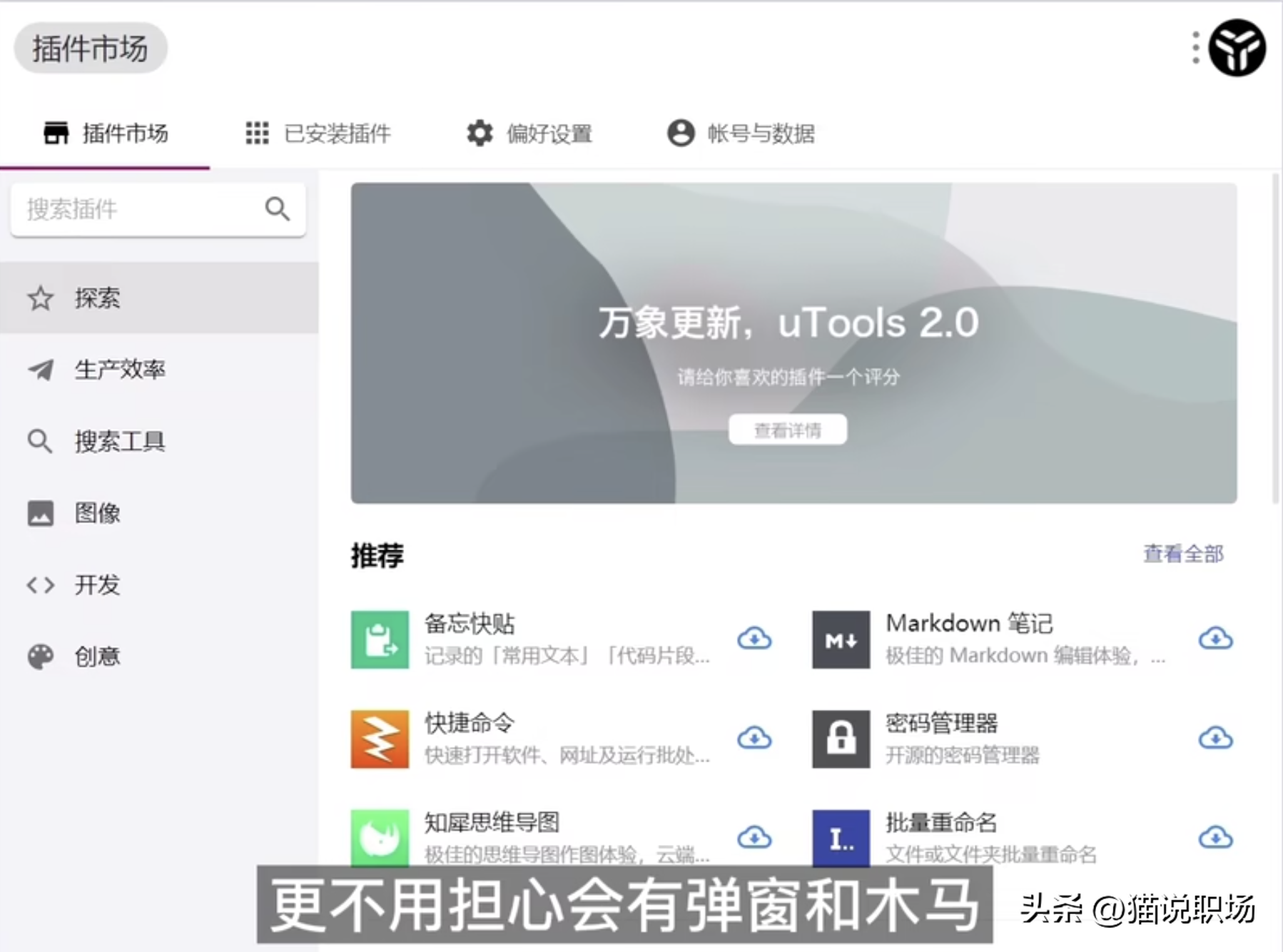This screenshot has height=952, width=1283.
Task: Select the 开发 category
Action: click(x=159, y=584)
